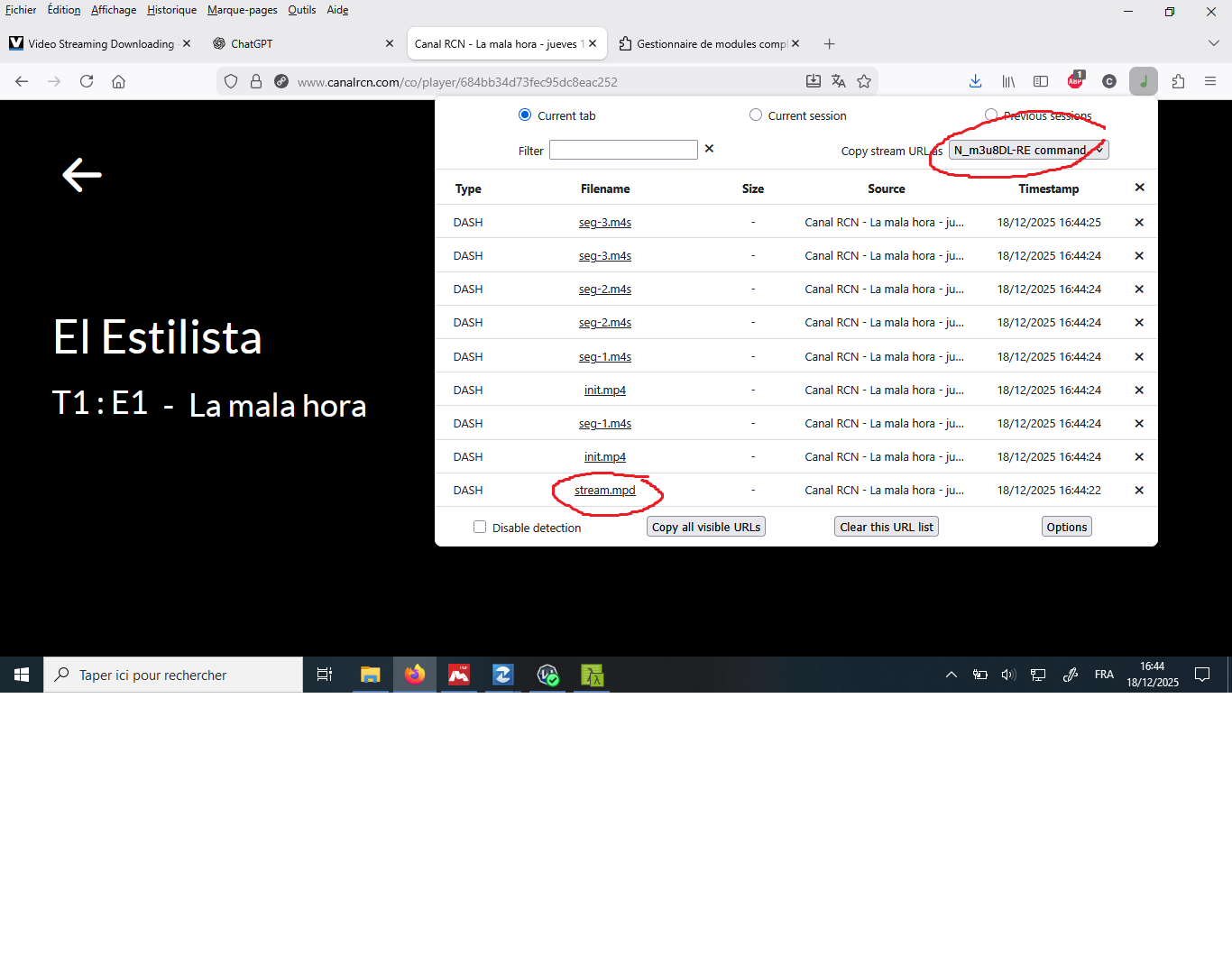
Task: Open the Historique menu
Action: [172, 10]
